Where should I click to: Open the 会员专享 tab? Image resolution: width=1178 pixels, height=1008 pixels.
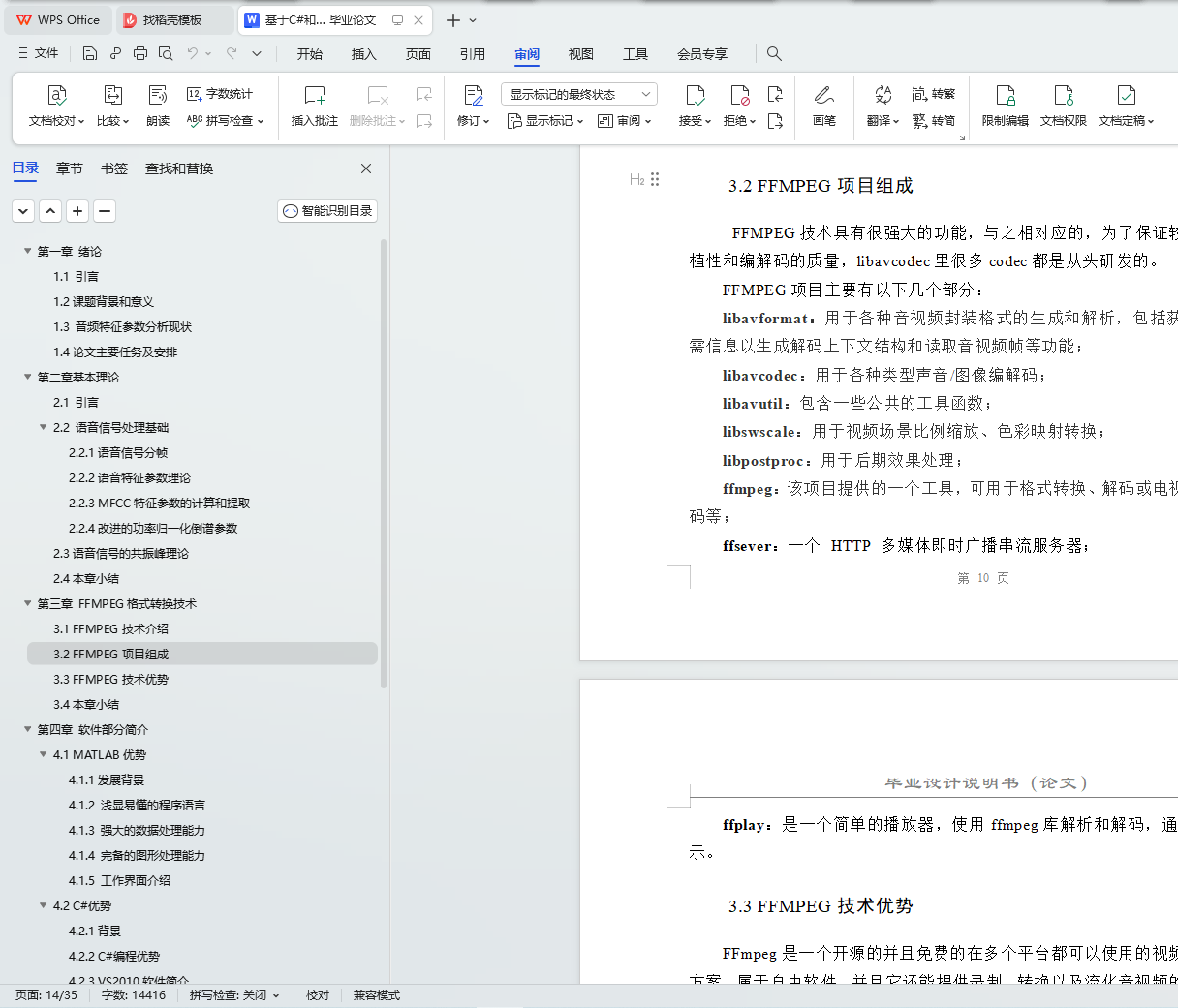pyautogui.click(x=702, y=54)
